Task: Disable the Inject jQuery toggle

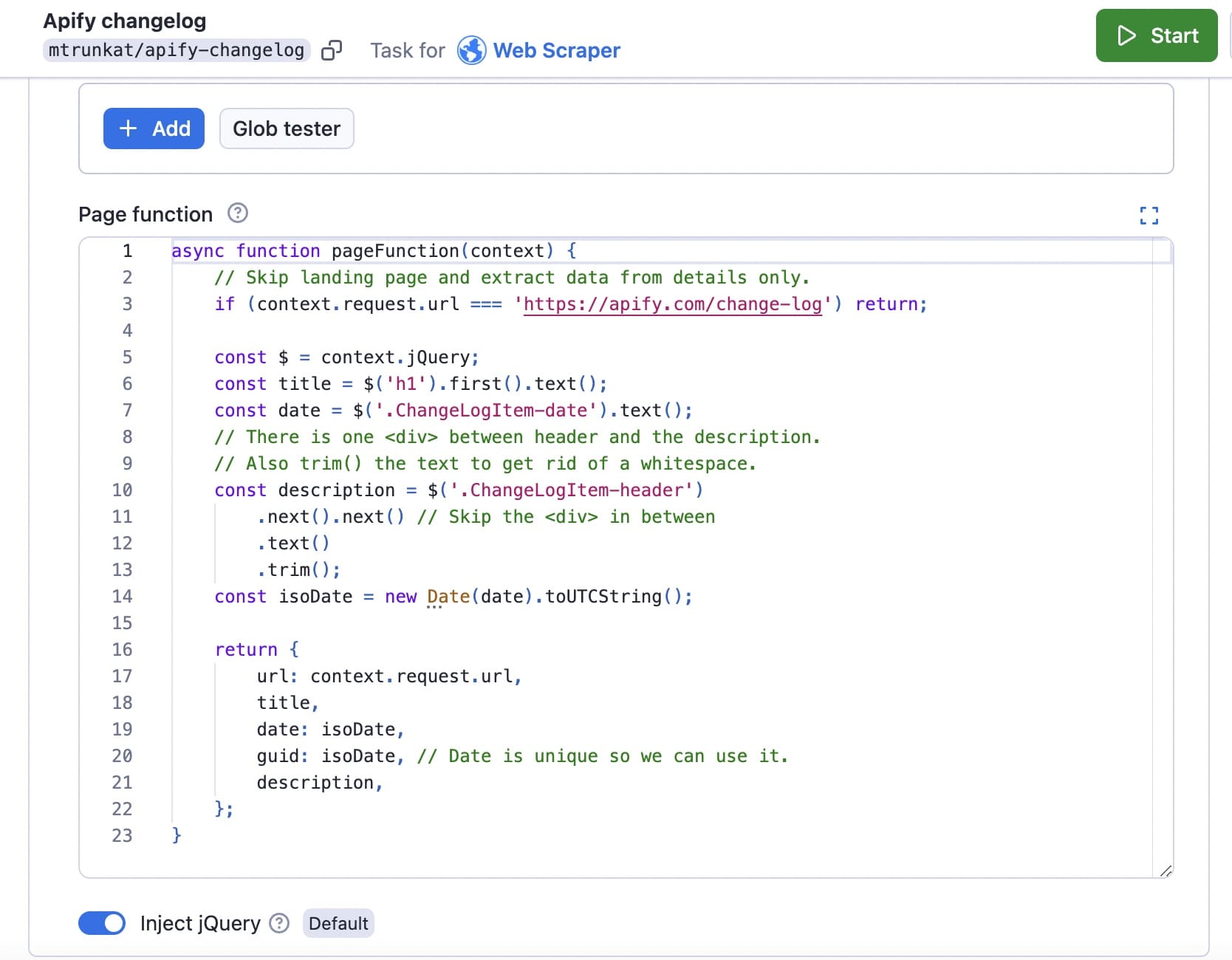Action: tap(101, 923)
